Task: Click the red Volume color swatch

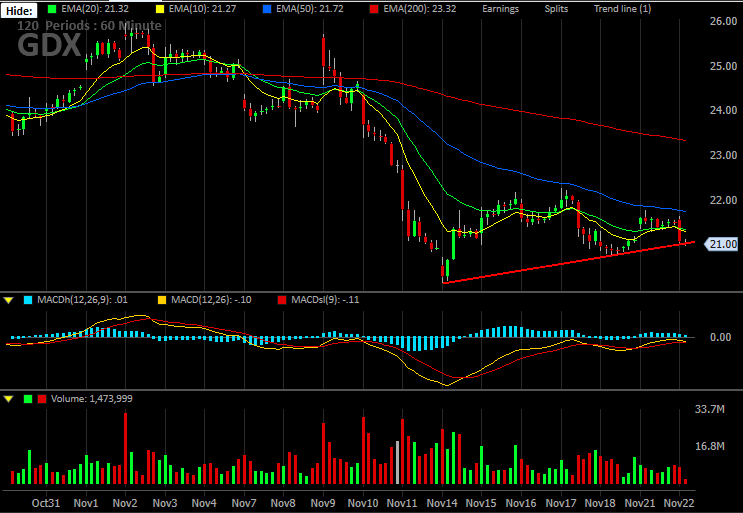Action: (42, 399)
